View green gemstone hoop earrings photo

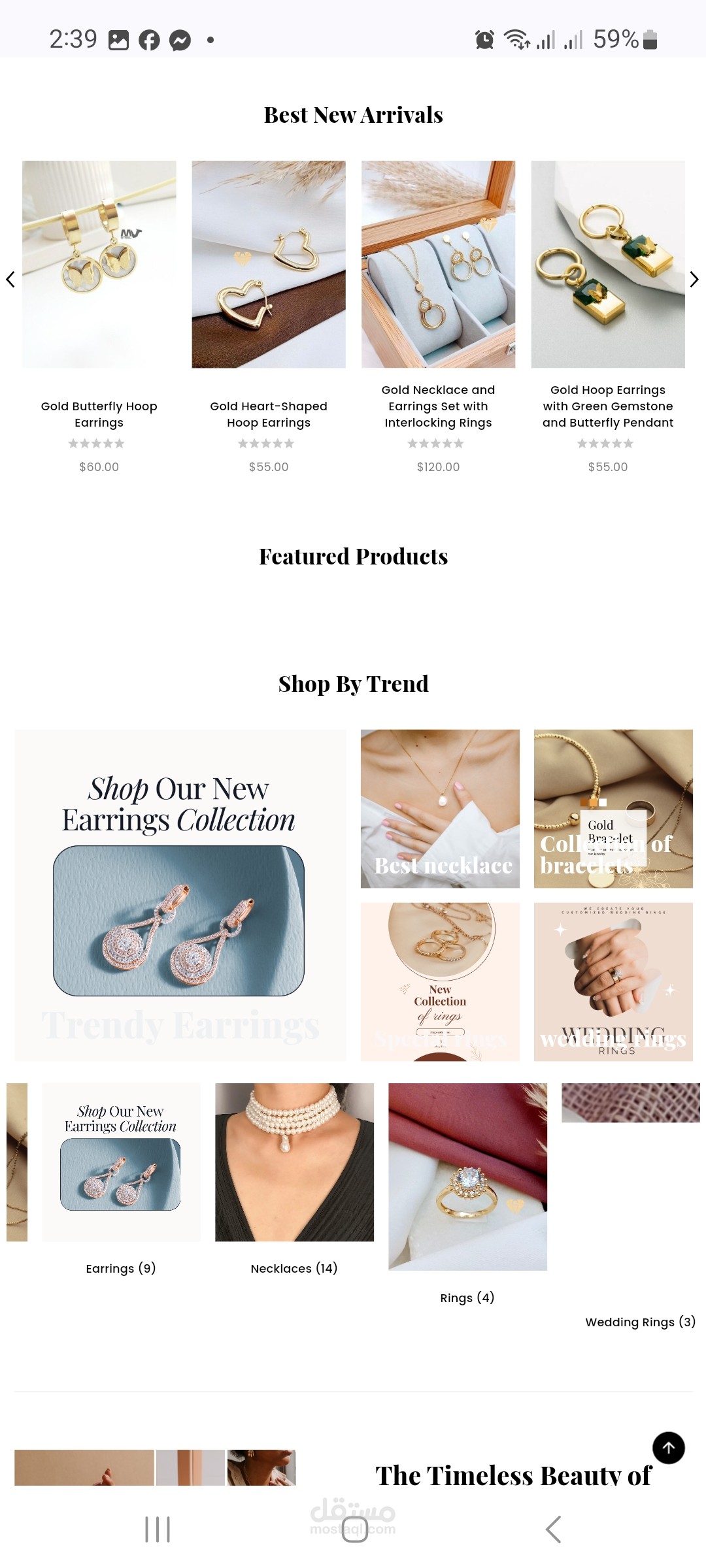tap(608, 265)
